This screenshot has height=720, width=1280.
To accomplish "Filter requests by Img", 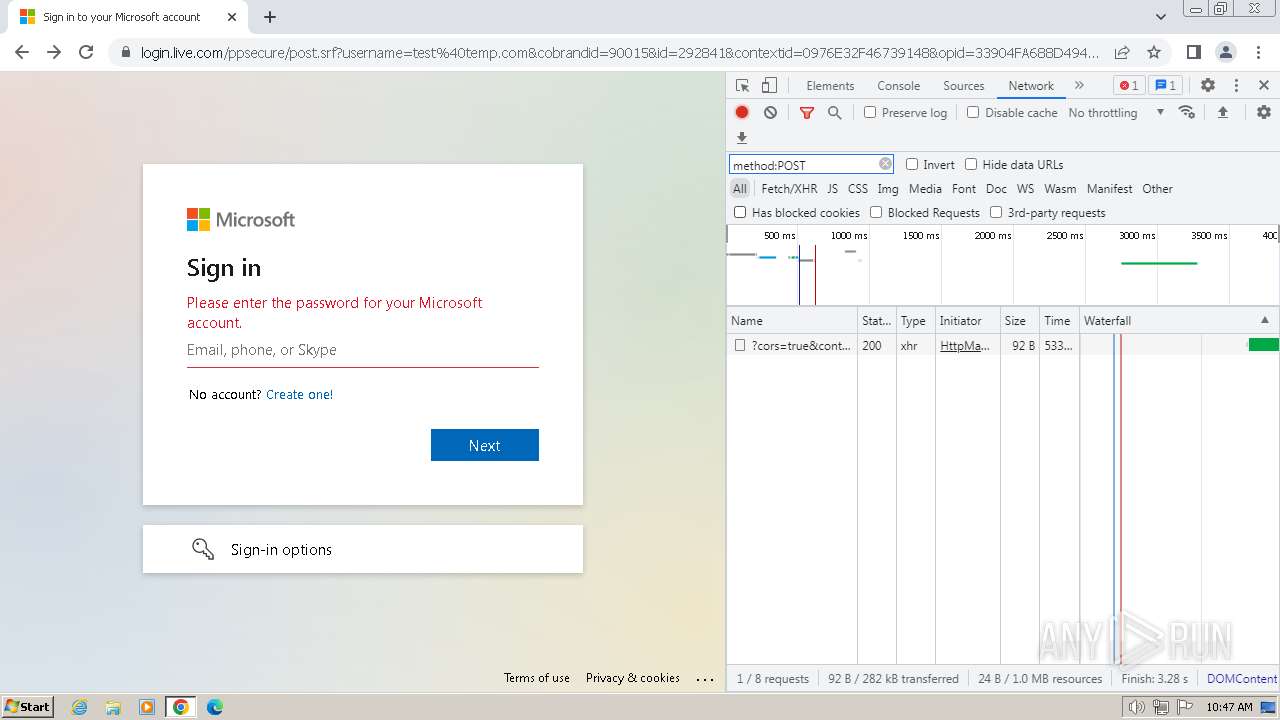I will point(888,189).
